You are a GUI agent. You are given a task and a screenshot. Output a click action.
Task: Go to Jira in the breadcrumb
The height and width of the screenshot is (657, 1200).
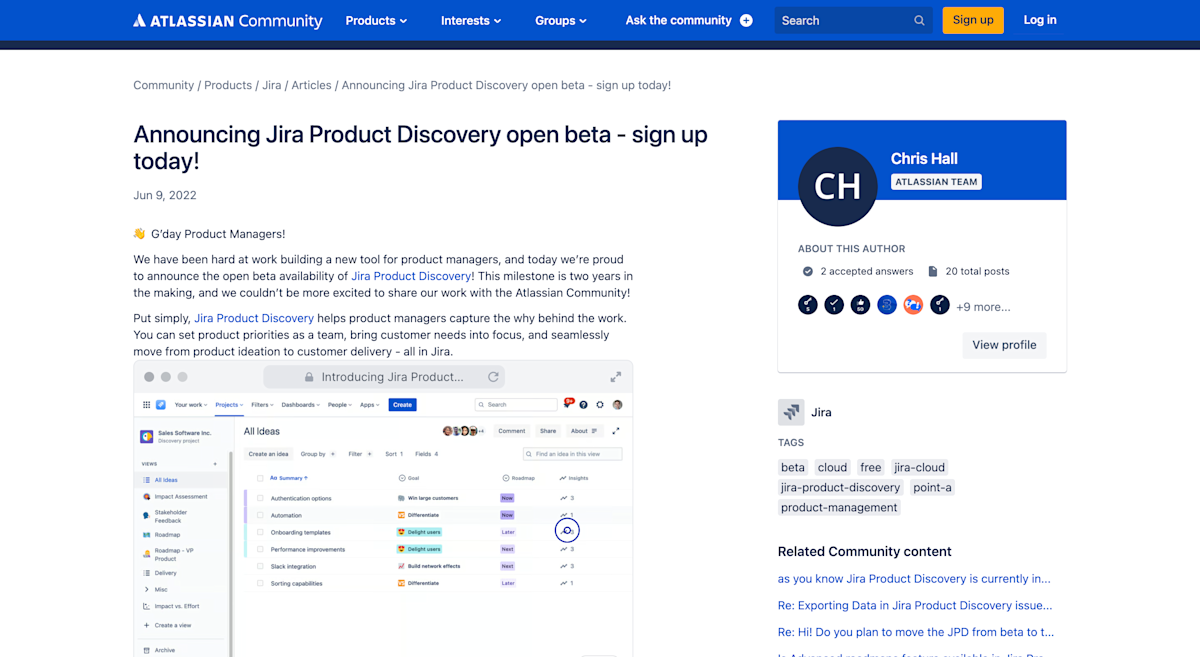(x=272, y=85)
